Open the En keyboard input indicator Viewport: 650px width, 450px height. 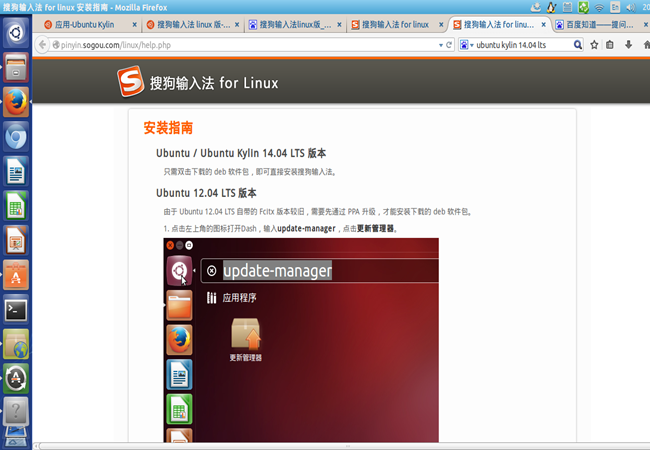[x=615, y=7]
